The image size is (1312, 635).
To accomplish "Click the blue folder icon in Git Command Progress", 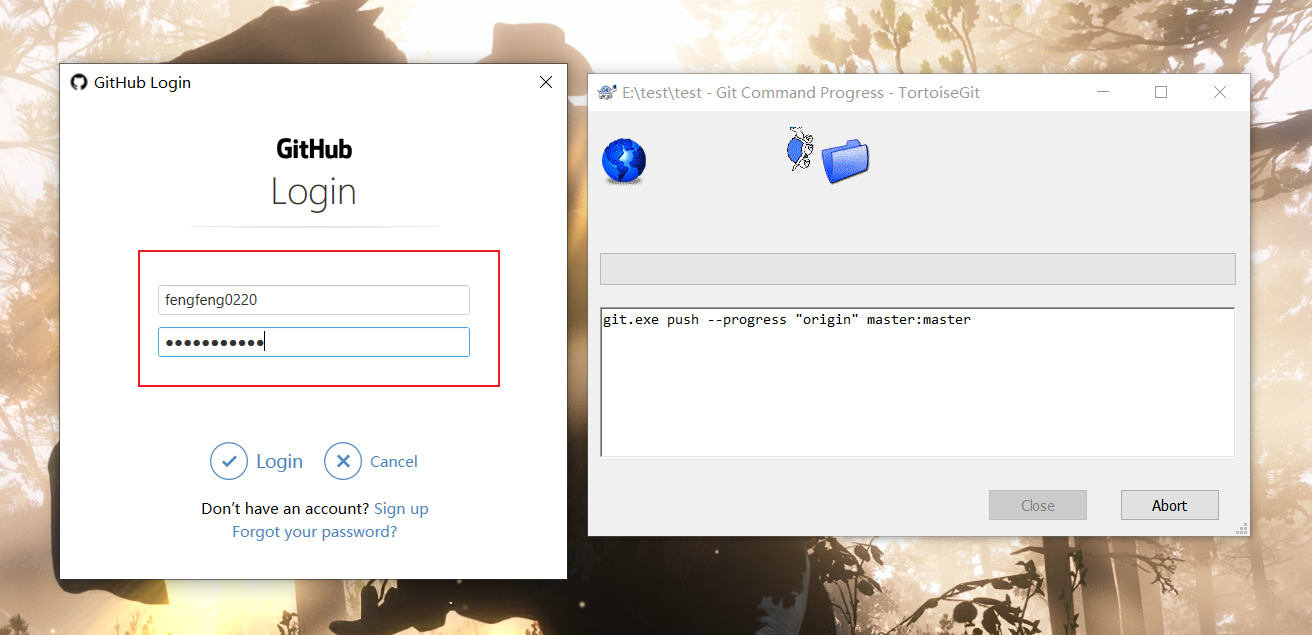I will pyautogui.click(x=846, y=161).
